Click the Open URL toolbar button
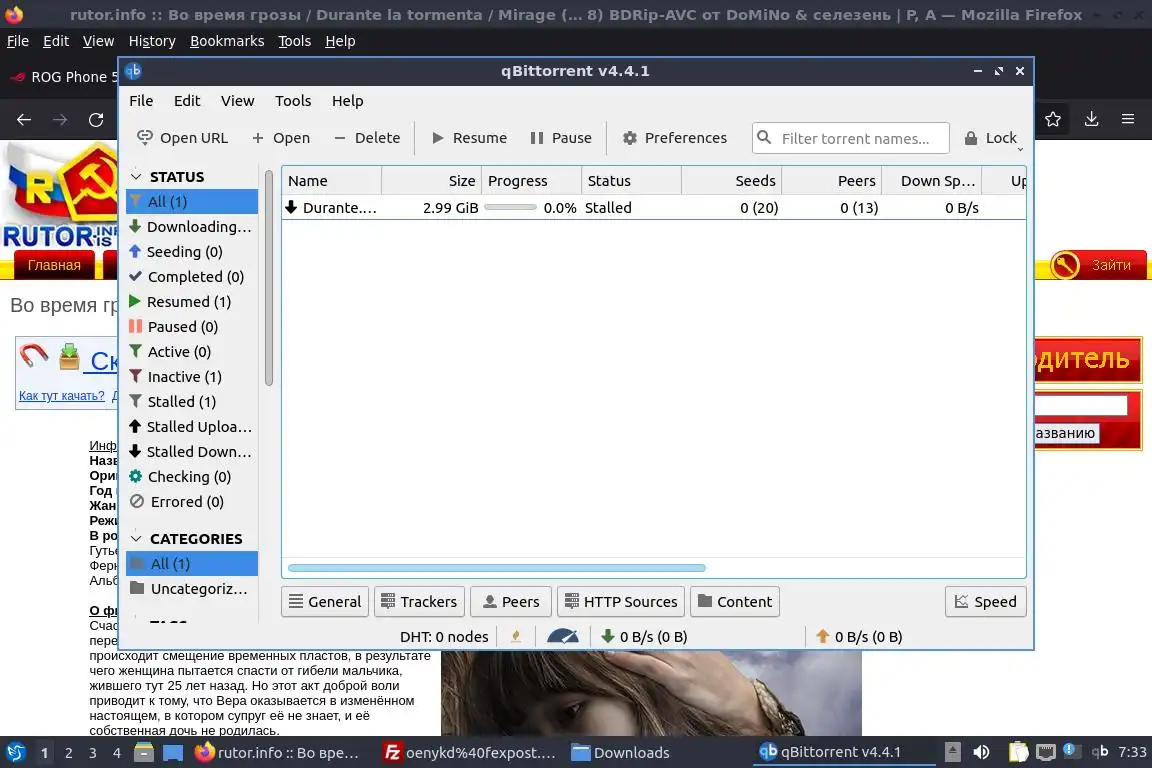This screenshot has width=1152, height=768. point(182,138)
